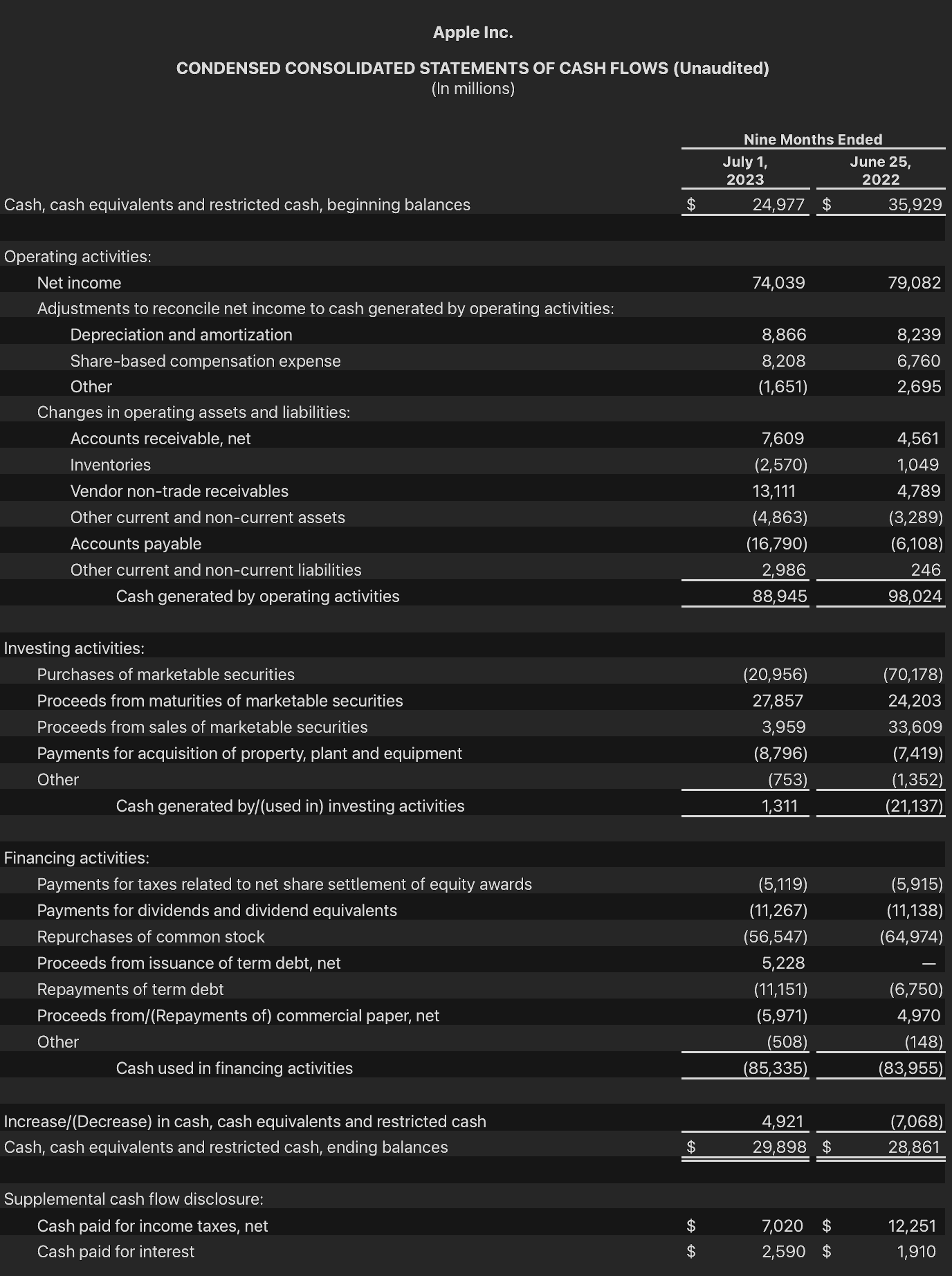This screenshot has height=1276, width=952.
Task: Click the 'Proceeds from issuance of term debt, net' label
Action: pos(188,963)
